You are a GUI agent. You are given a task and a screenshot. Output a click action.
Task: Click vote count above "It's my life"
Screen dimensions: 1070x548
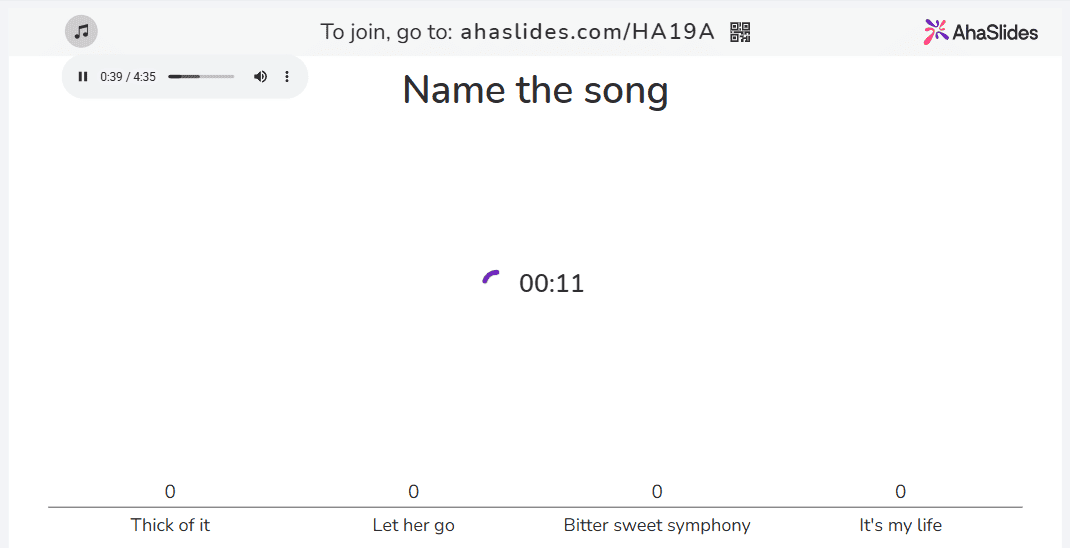click(x=900, y=491)
